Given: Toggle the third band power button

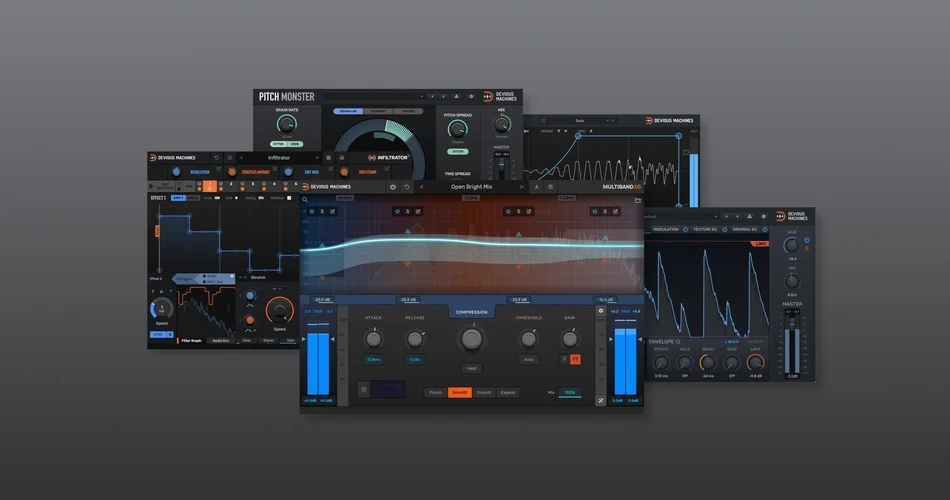Looking at the screenshot, I should (508, 212).
